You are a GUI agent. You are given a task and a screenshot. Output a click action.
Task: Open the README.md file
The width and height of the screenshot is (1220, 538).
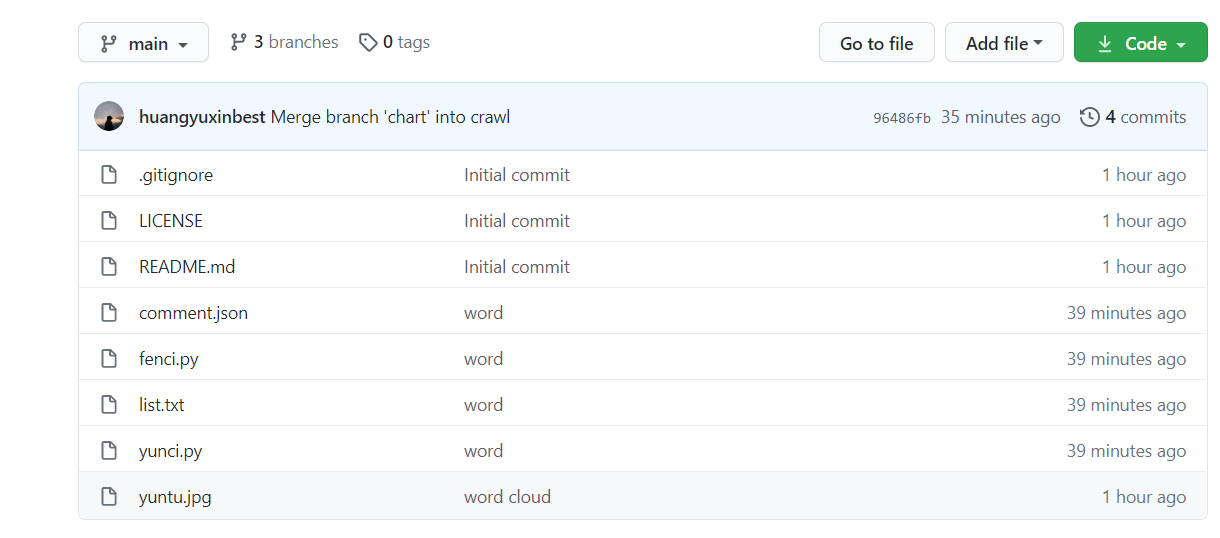pyautogui.click(x=187, y=267)
